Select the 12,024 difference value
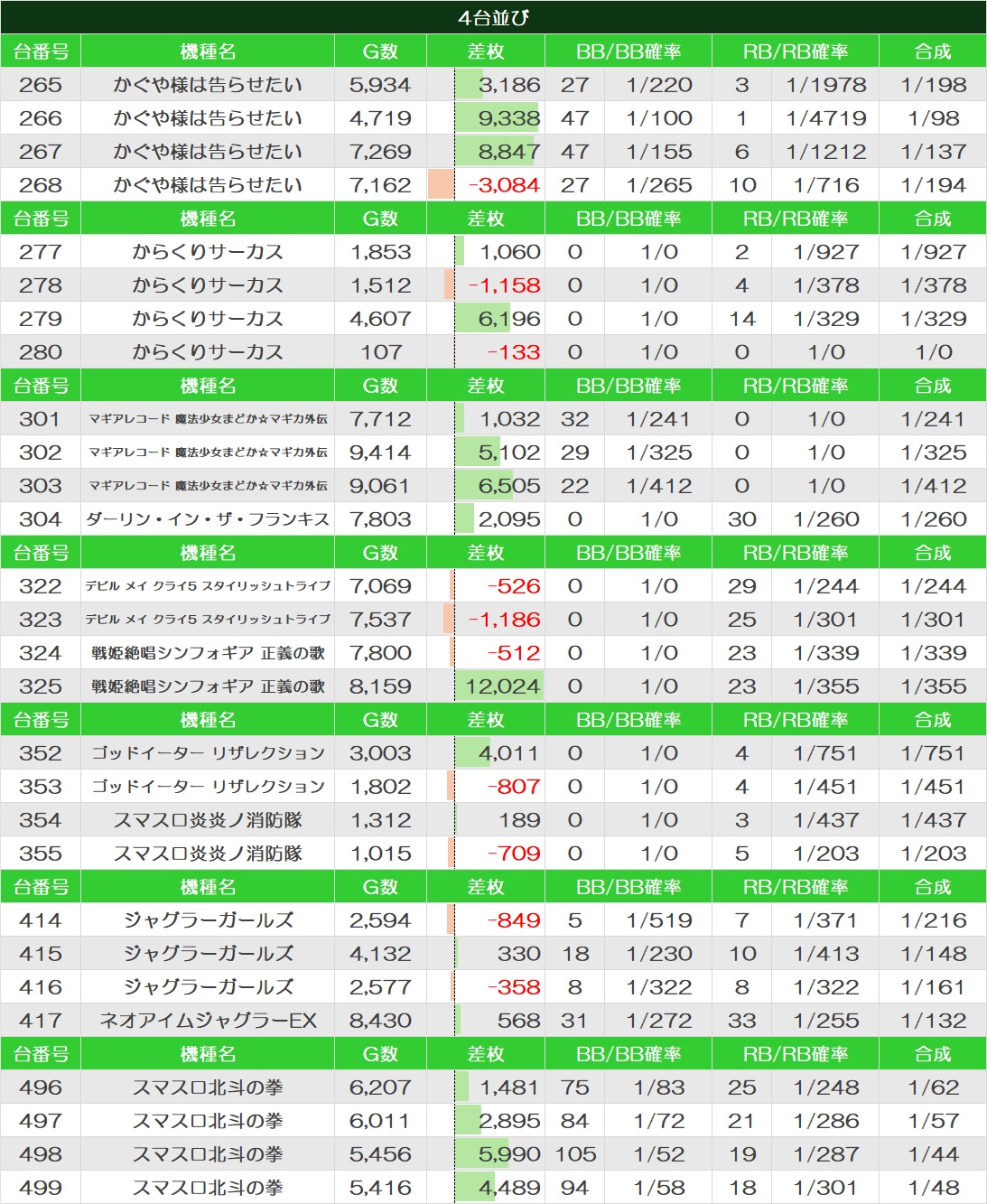The height and width of the screenshot is (1204, 987). tap(503, 686)
